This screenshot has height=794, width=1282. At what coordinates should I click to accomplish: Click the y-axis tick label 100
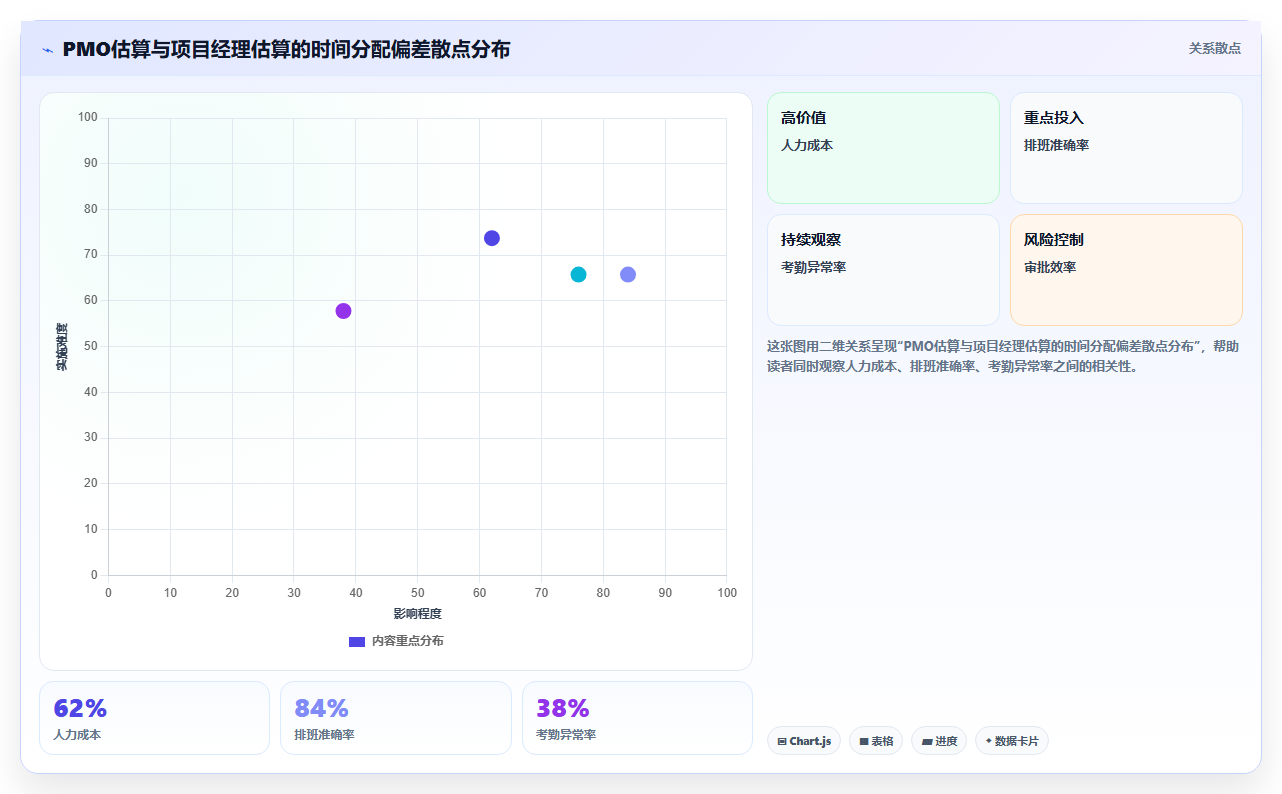[88, 118]
